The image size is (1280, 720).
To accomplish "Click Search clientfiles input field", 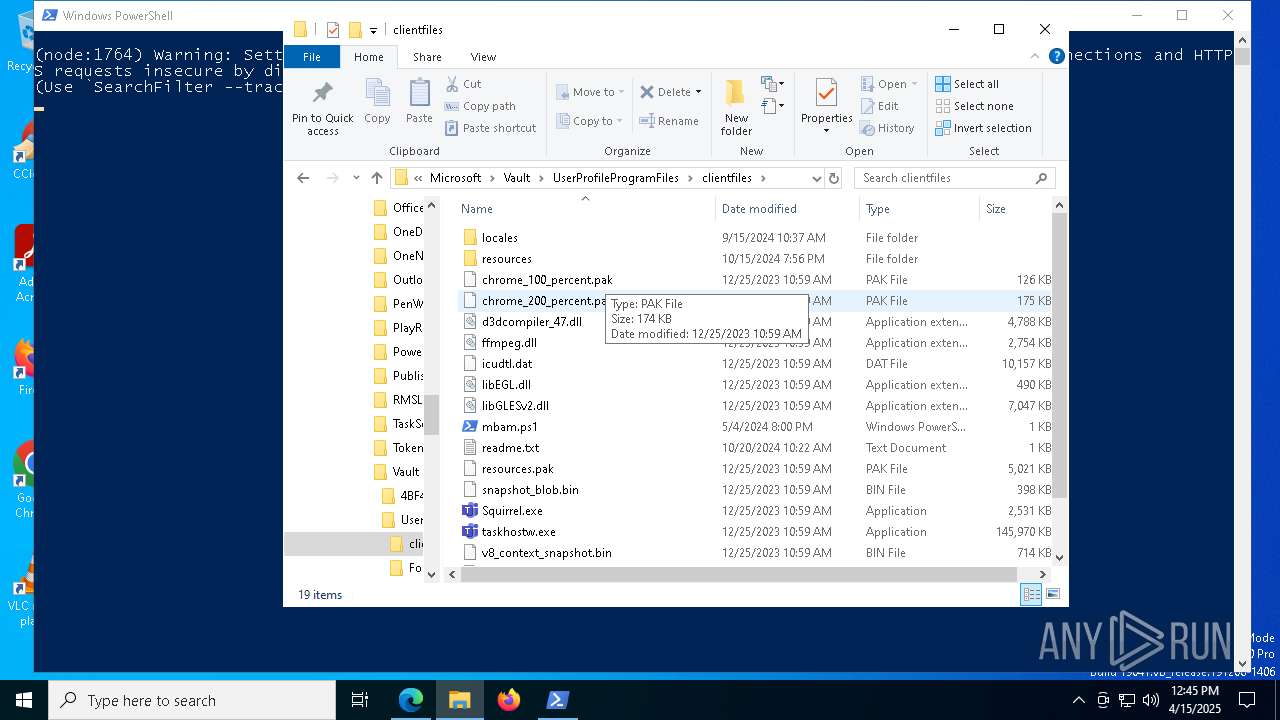I will tap(955, 178).
